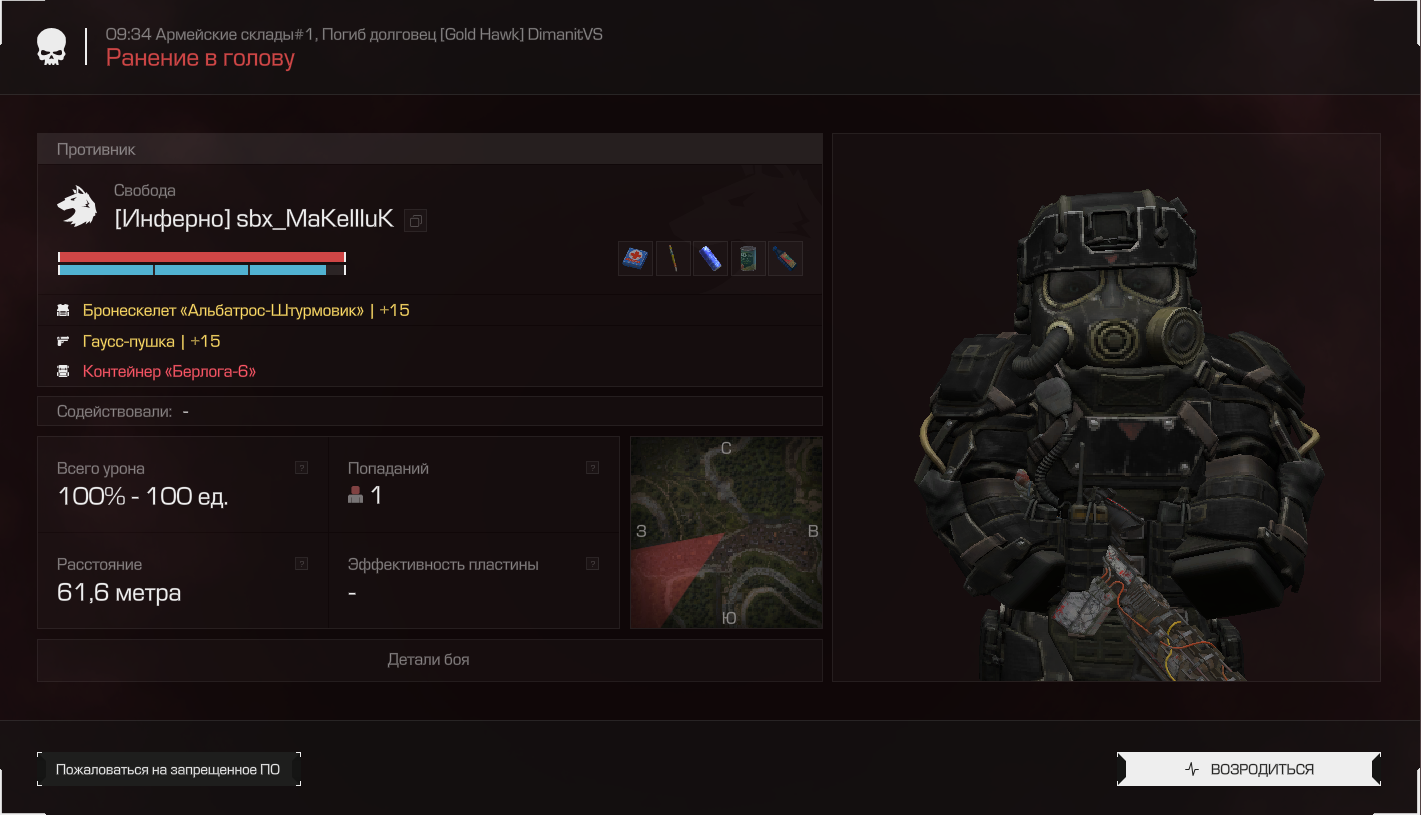Image resolution: width=1421 pixels, height=815 pixels.
Task: Click the dark bottle consumable icon
Action: tap(785, 258)
